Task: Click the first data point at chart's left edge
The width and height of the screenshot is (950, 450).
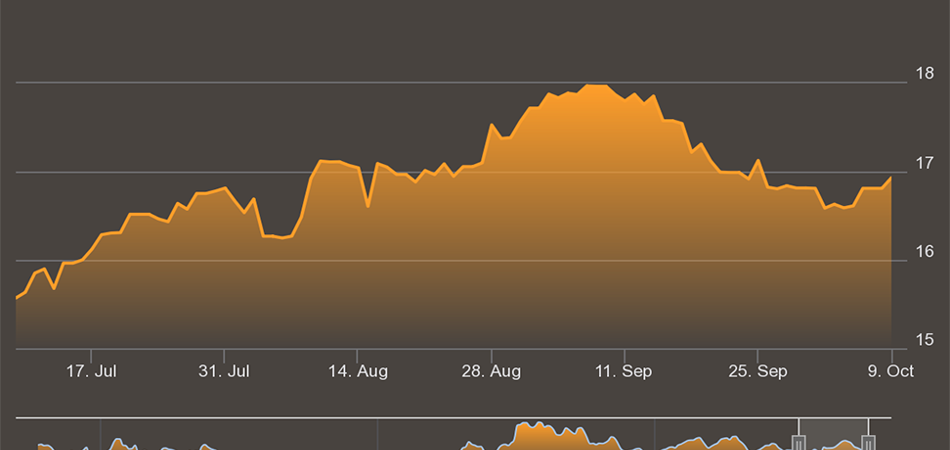Action: 17,298
